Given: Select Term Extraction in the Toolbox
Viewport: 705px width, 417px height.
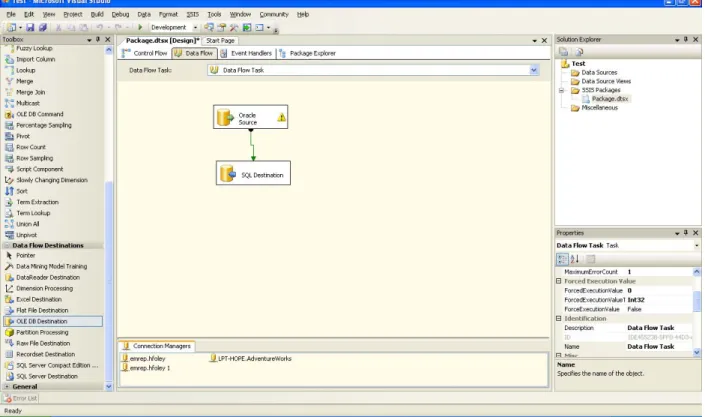Looking at the screenshot, I should pos(37,202).
